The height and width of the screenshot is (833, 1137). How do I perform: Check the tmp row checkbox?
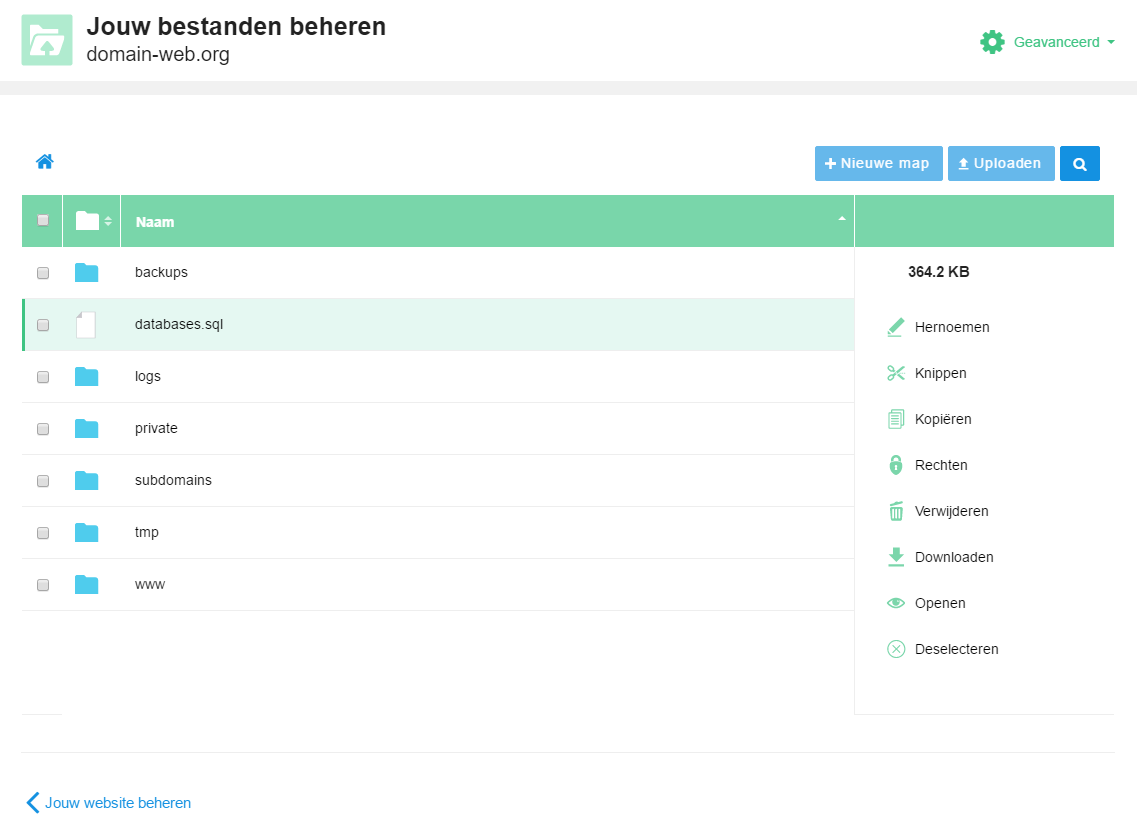pos(43,534)
